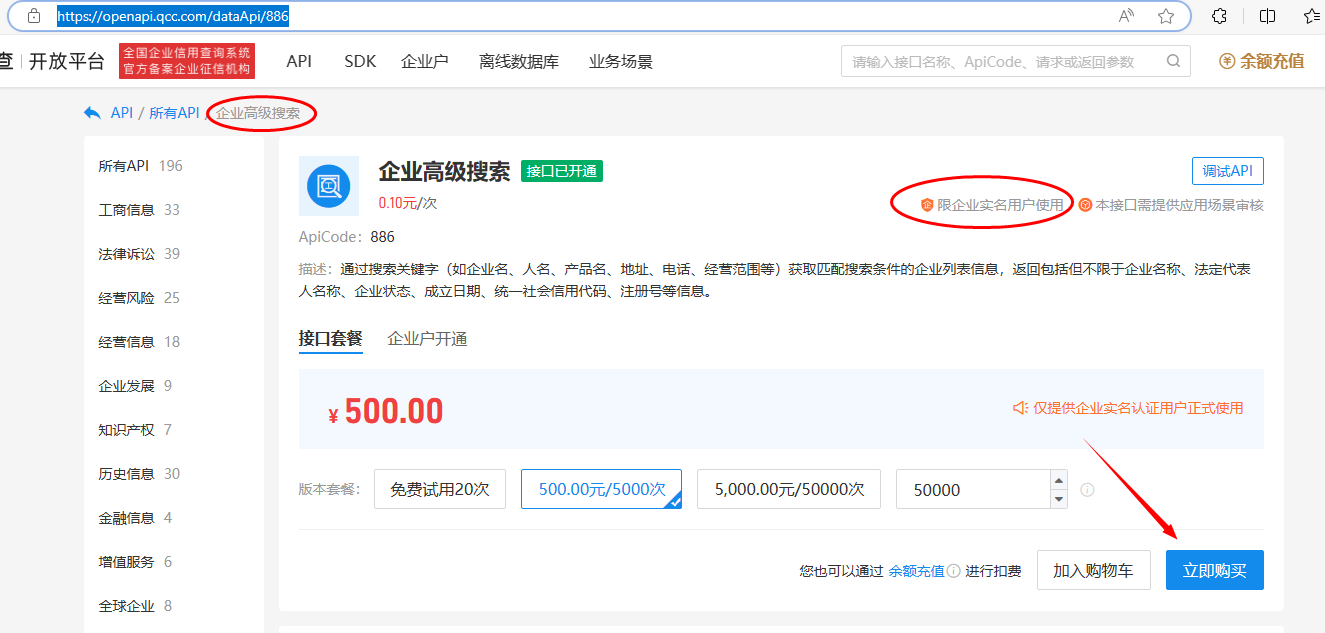The height and width of the screenshot is (633, 1325).
Task: Select 所有API category in sidebar
Action: point(141,166)
